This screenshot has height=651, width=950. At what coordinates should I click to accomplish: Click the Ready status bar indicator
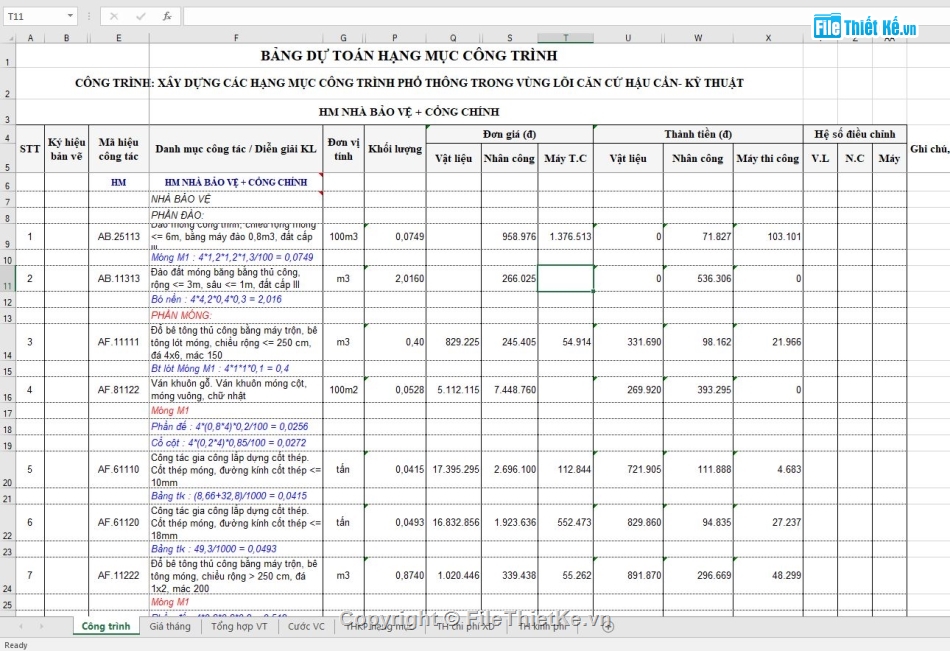(x=16, y=645)
